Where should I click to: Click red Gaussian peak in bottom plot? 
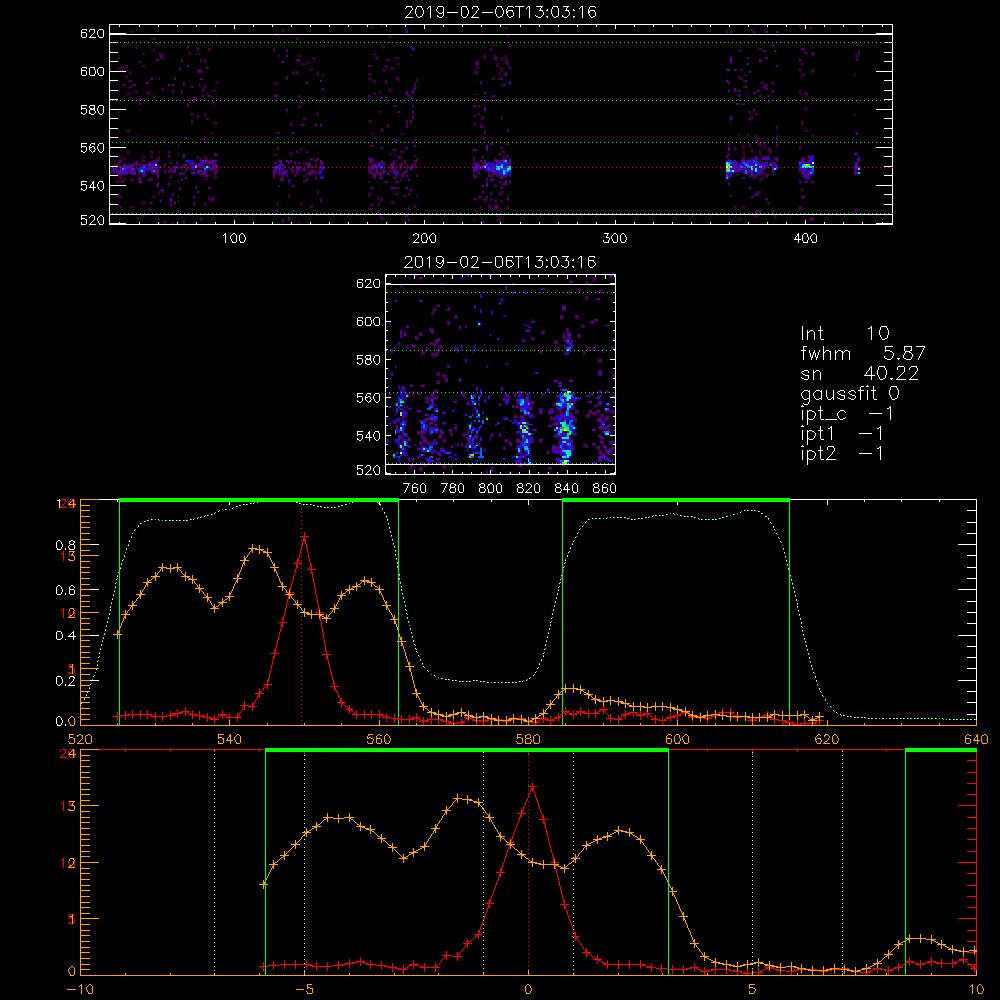[x=532, y=786]
